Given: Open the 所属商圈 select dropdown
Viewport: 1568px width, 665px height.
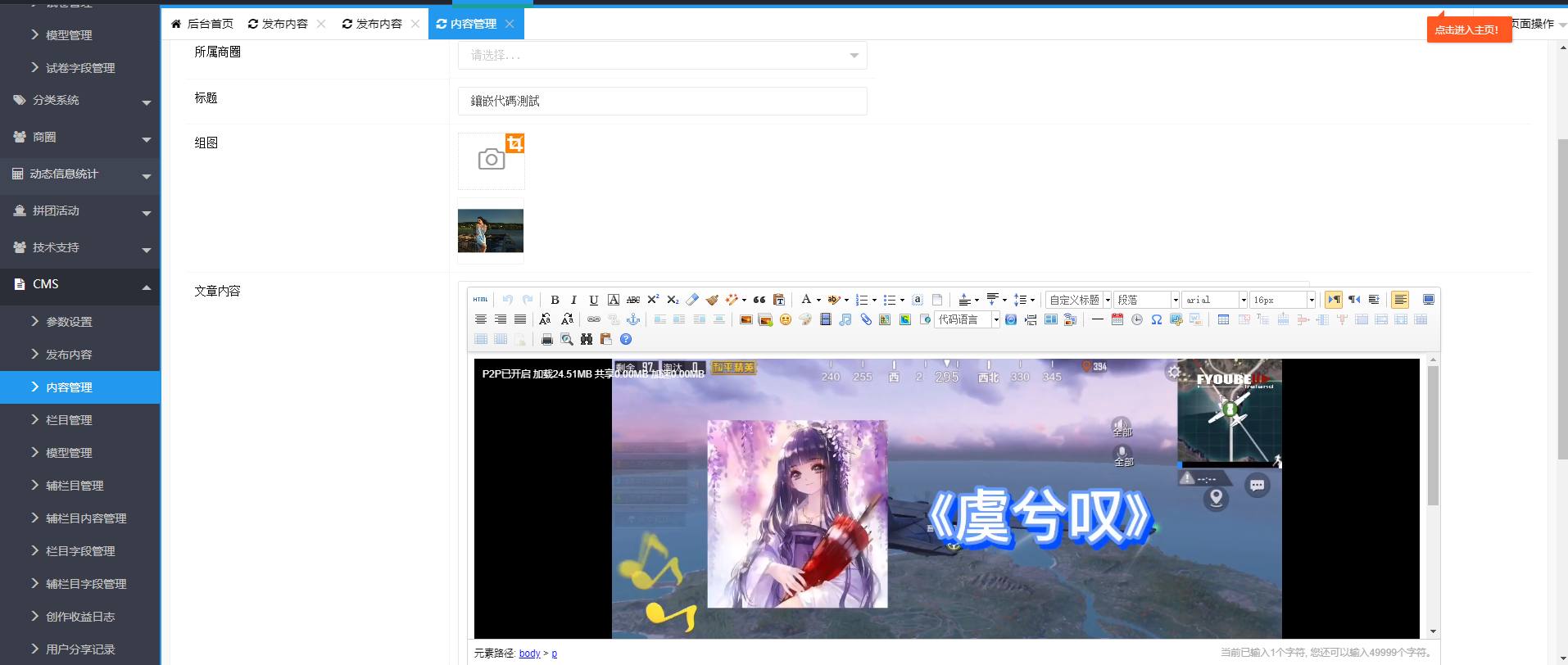Looking at the screenshot, I should coord(662,56).
